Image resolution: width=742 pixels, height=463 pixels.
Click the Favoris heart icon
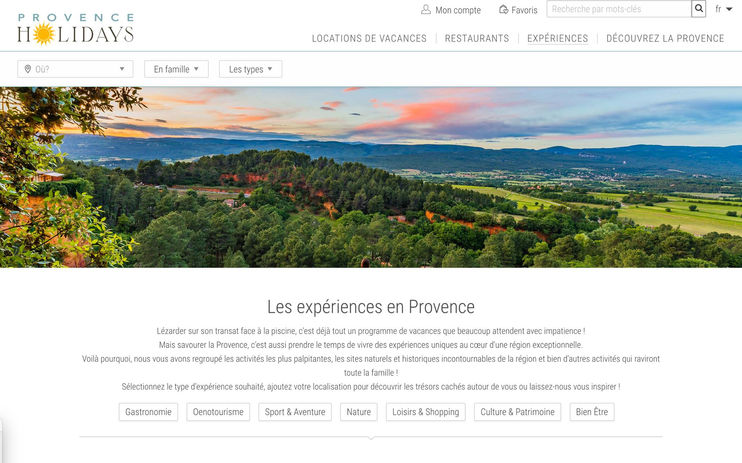point(504,9)
